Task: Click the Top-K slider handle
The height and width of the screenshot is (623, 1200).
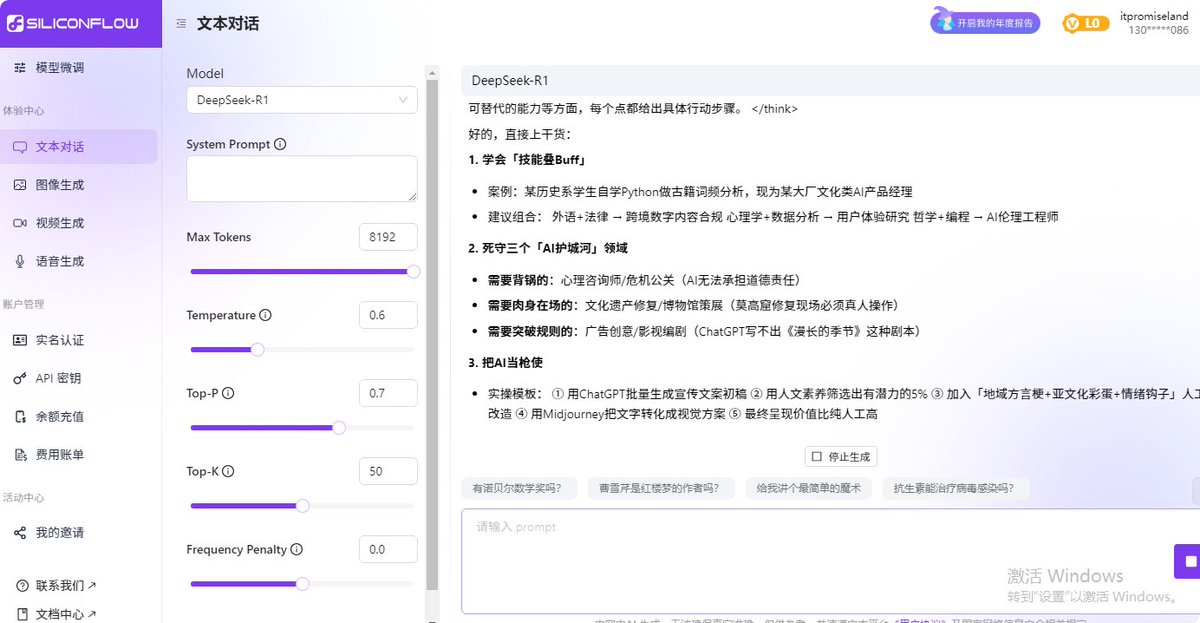Action: coord(302,505)
